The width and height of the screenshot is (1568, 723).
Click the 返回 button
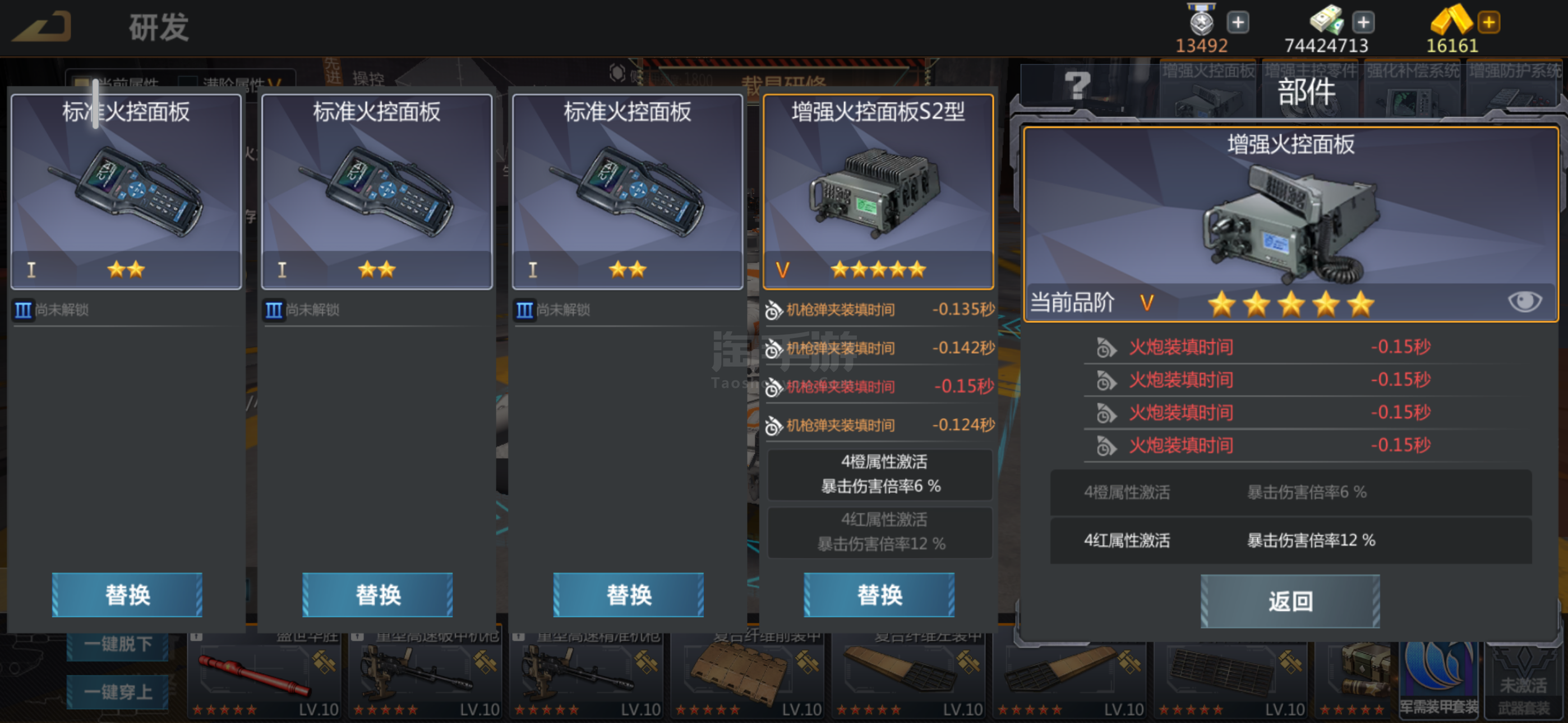coord(1290,601)
